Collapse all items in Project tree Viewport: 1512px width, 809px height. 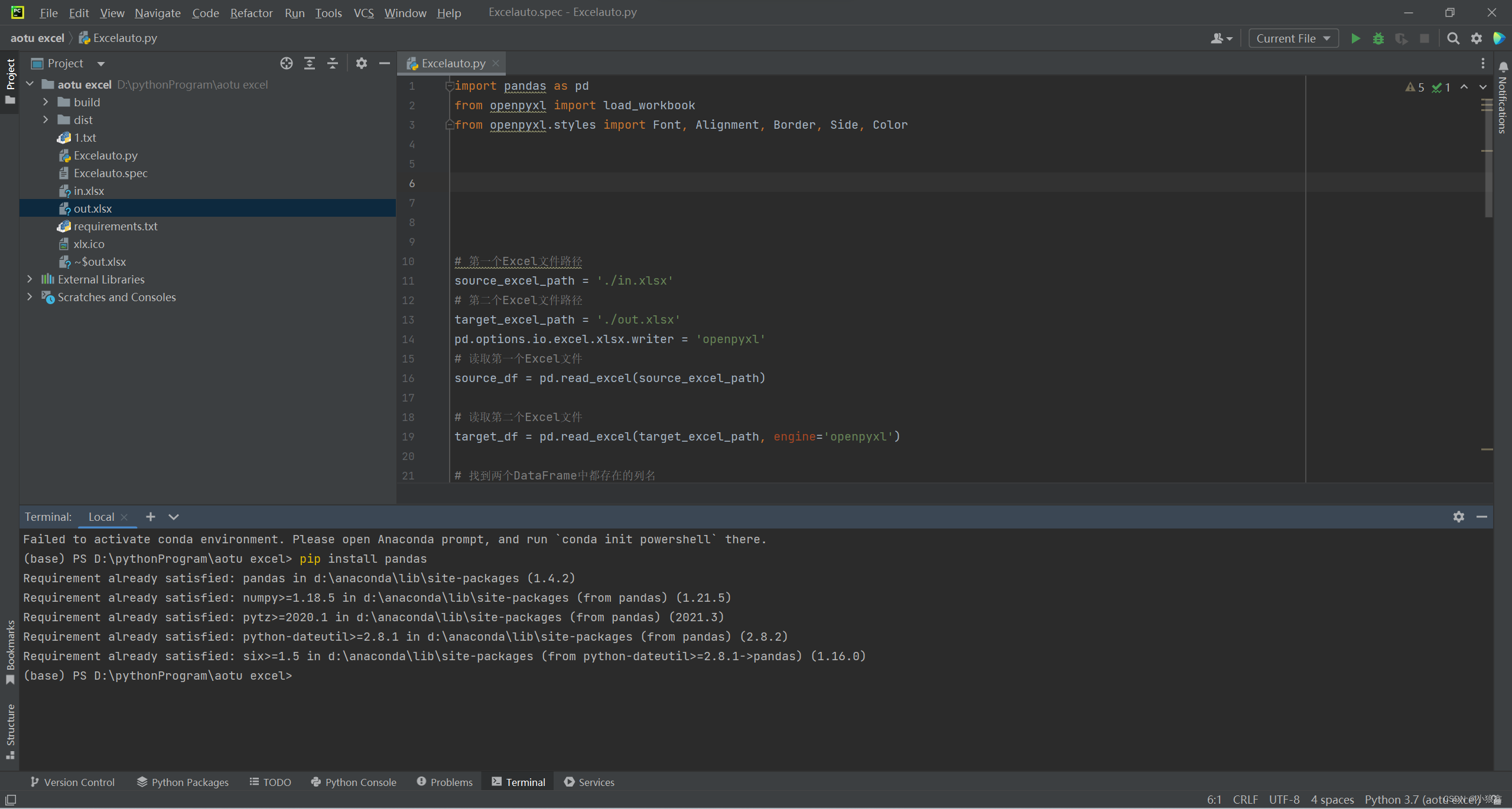click(x=333, y=63)
